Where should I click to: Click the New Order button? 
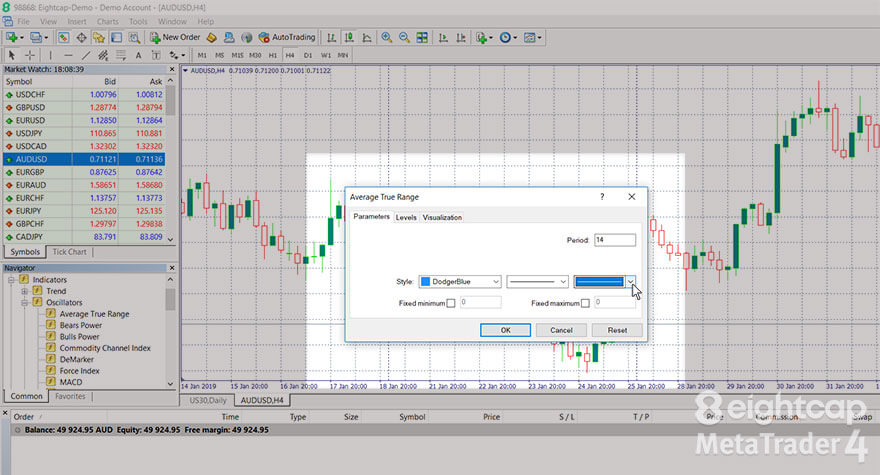(175, 38)
